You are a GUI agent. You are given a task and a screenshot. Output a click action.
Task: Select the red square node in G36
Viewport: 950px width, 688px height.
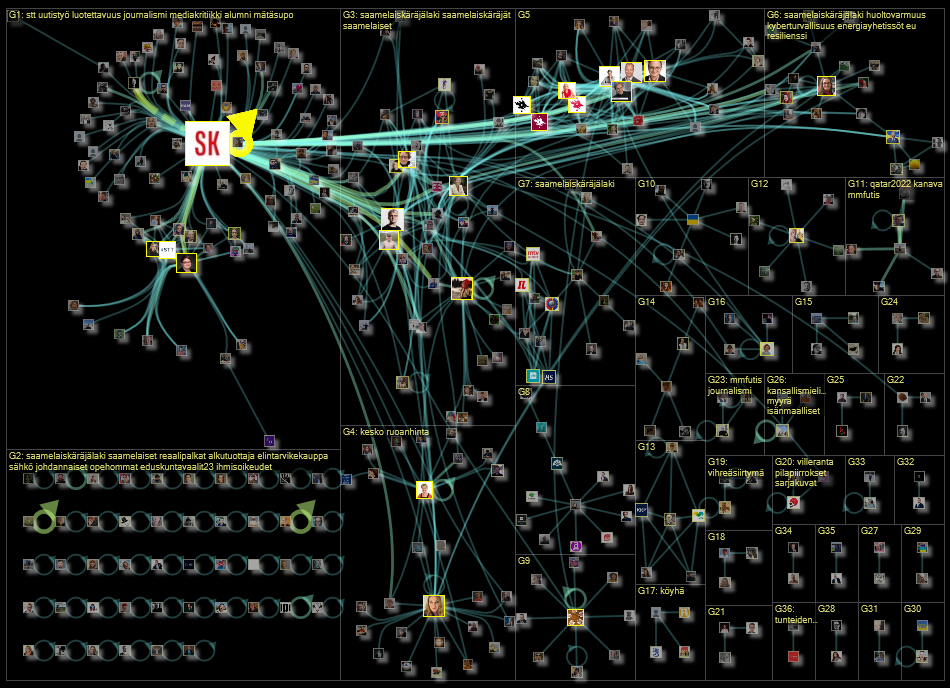click(793, 657)
